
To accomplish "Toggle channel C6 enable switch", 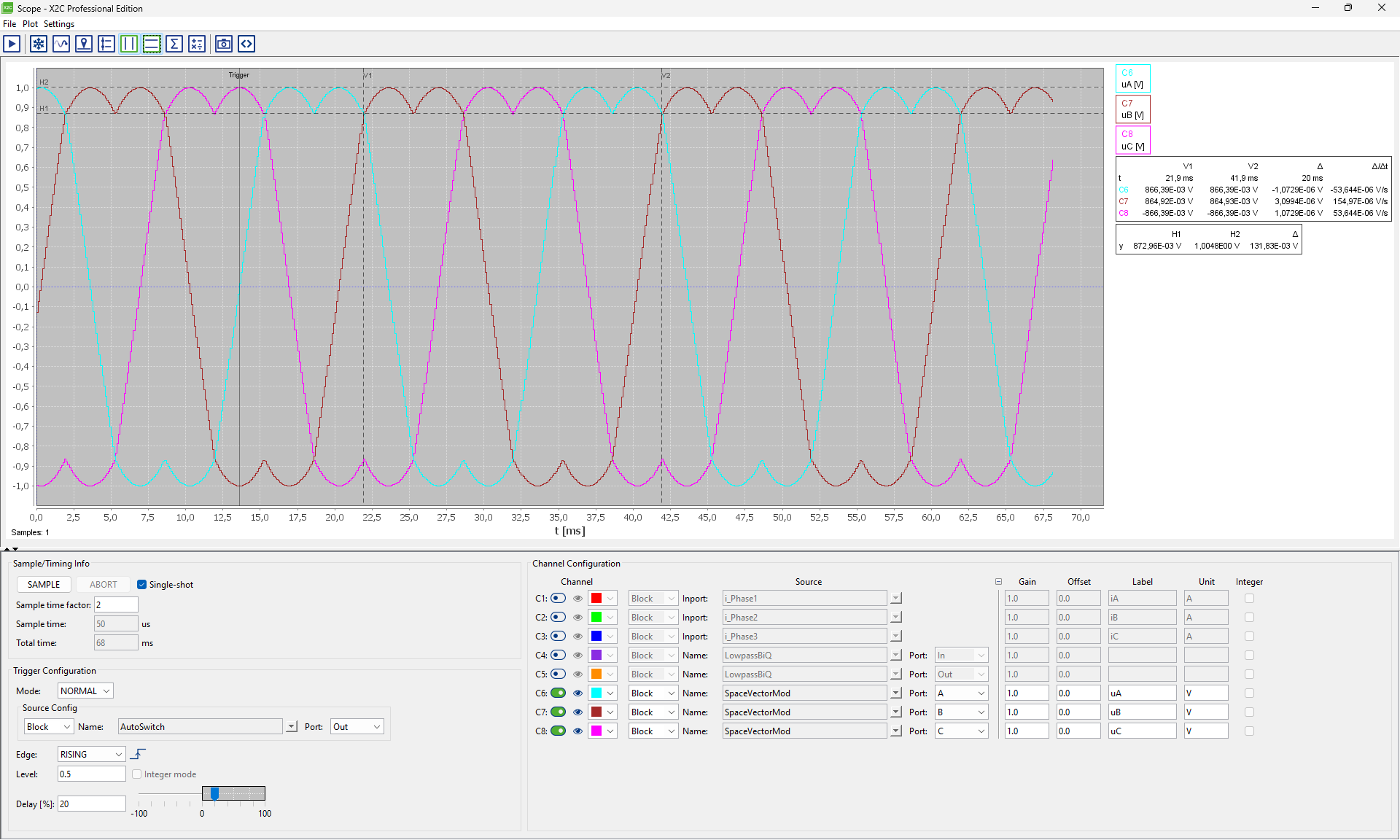I will point(559,693).
